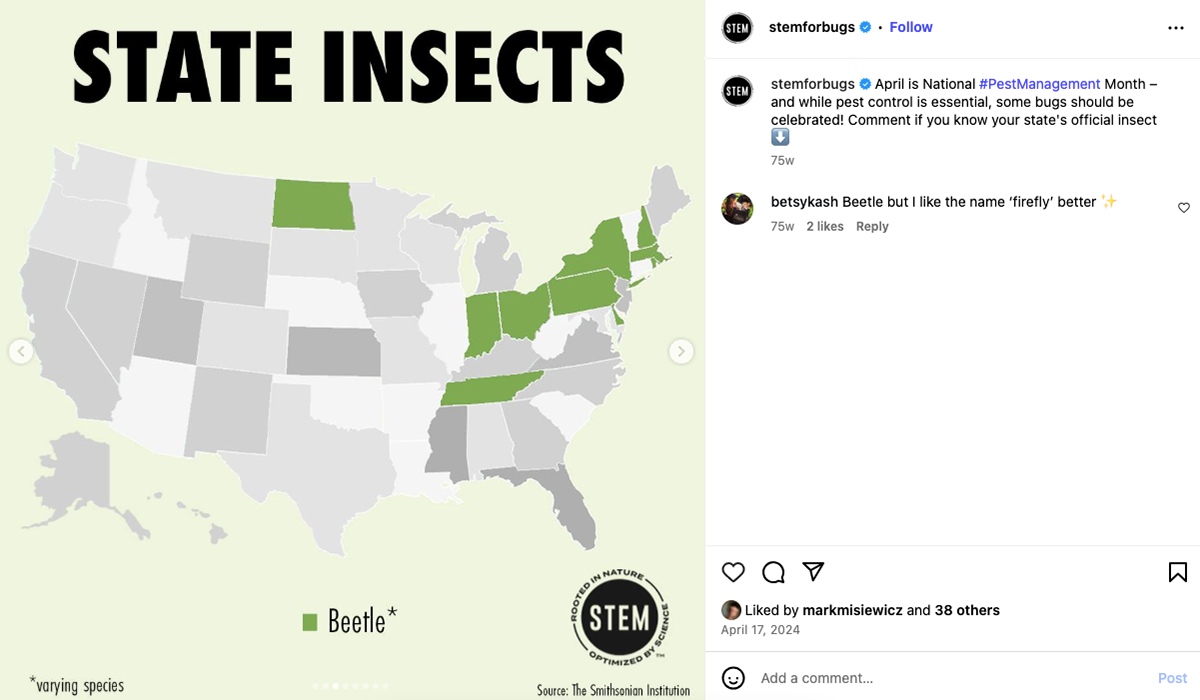The height and width of the screenshot is (700, 1200).
Task: Open markmisiewicz profile from likes
Action: click(852, 610)
